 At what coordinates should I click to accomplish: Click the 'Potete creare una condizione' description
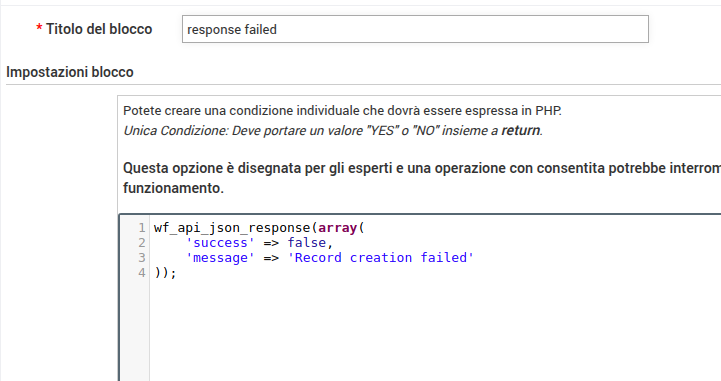click(342, 111)
